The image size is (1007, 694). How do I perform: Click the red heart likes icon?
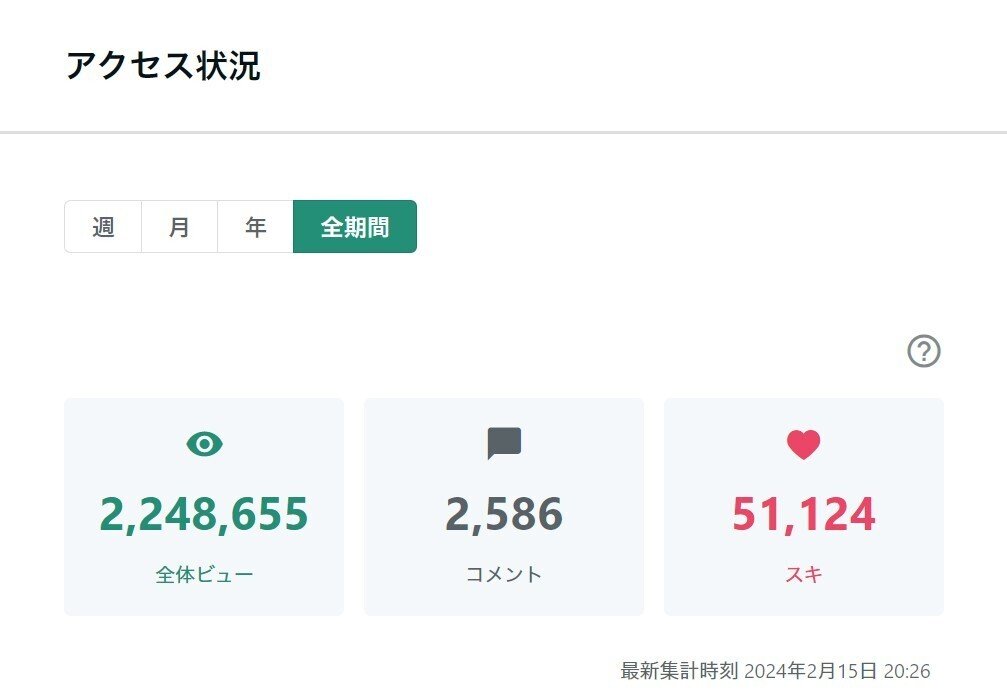click(x=803, y=444)
